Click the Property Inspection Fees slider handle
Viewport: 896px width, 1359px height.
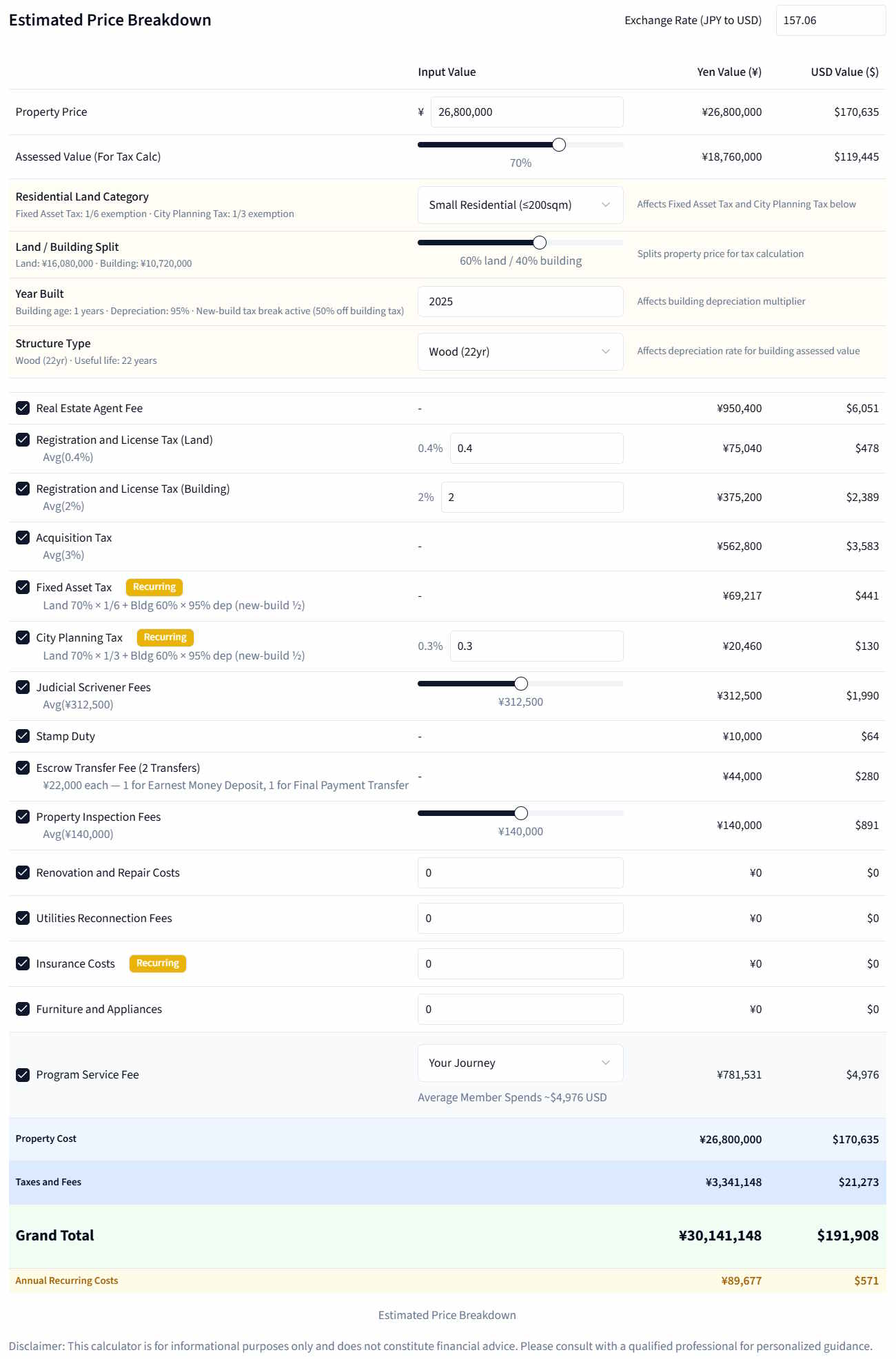(521, 813)
